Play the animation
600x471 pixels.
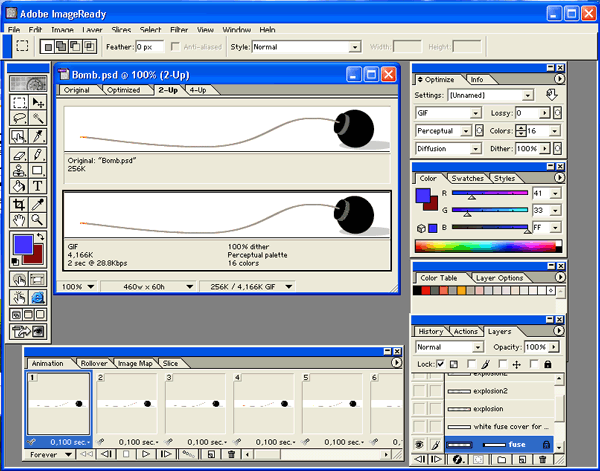[x=145, y=454]
